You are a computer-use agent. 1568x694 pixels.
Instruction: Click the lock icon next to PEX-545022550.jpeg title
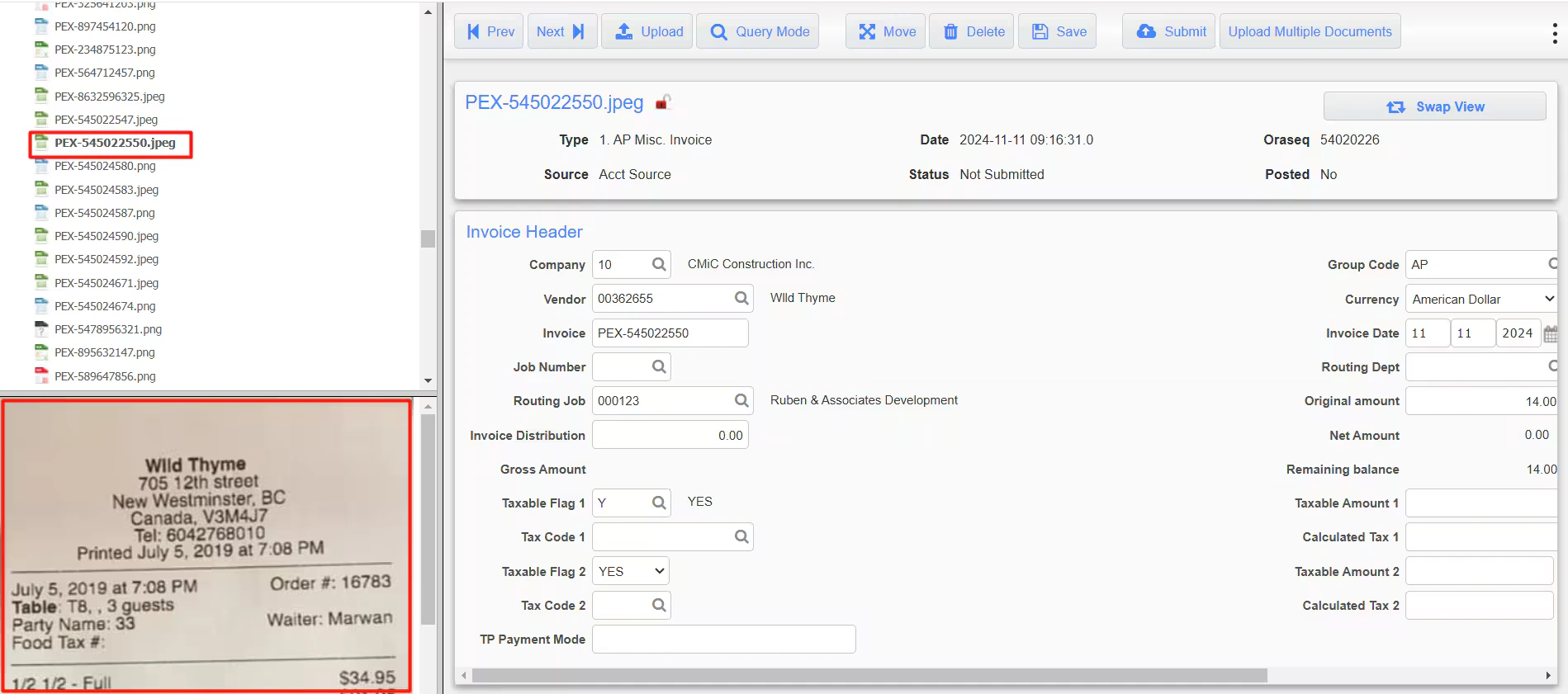coord(663,102)
